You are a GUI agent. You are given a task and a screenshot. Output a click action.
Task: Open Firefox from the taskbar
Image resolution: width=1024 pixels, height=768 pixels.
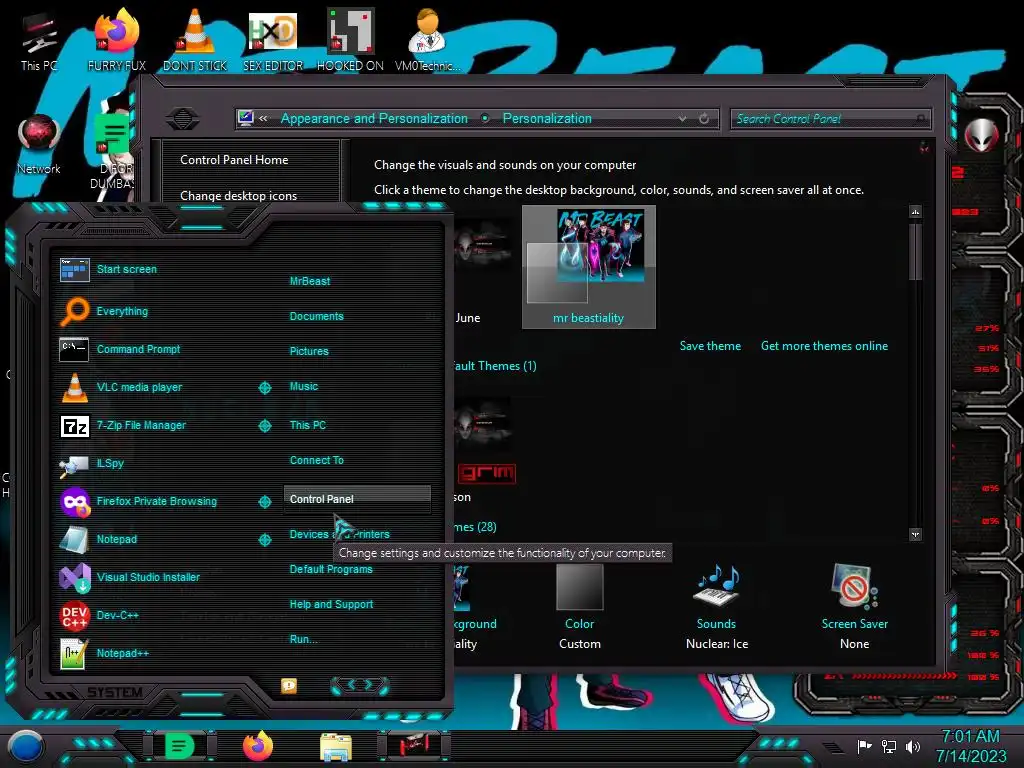pos(258,746)
